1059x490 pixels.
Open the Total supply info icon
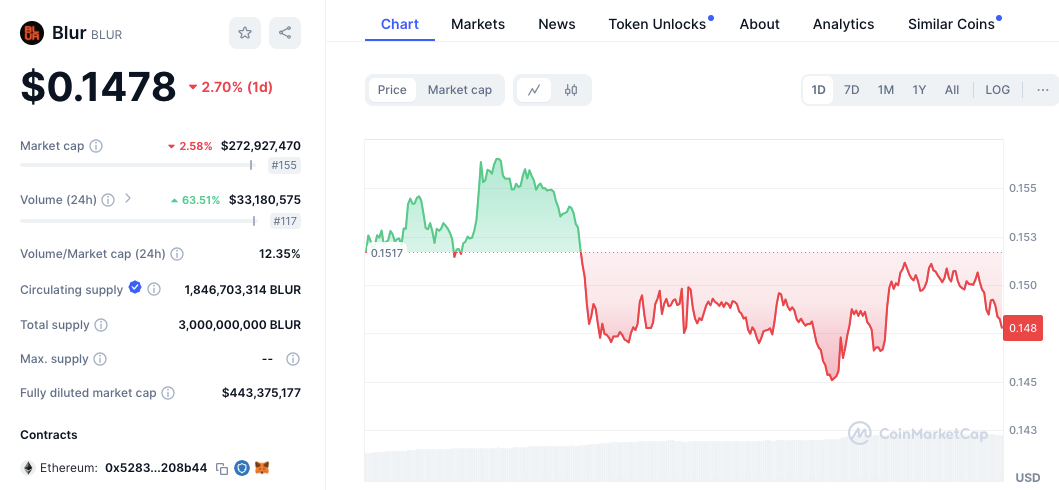101,325
